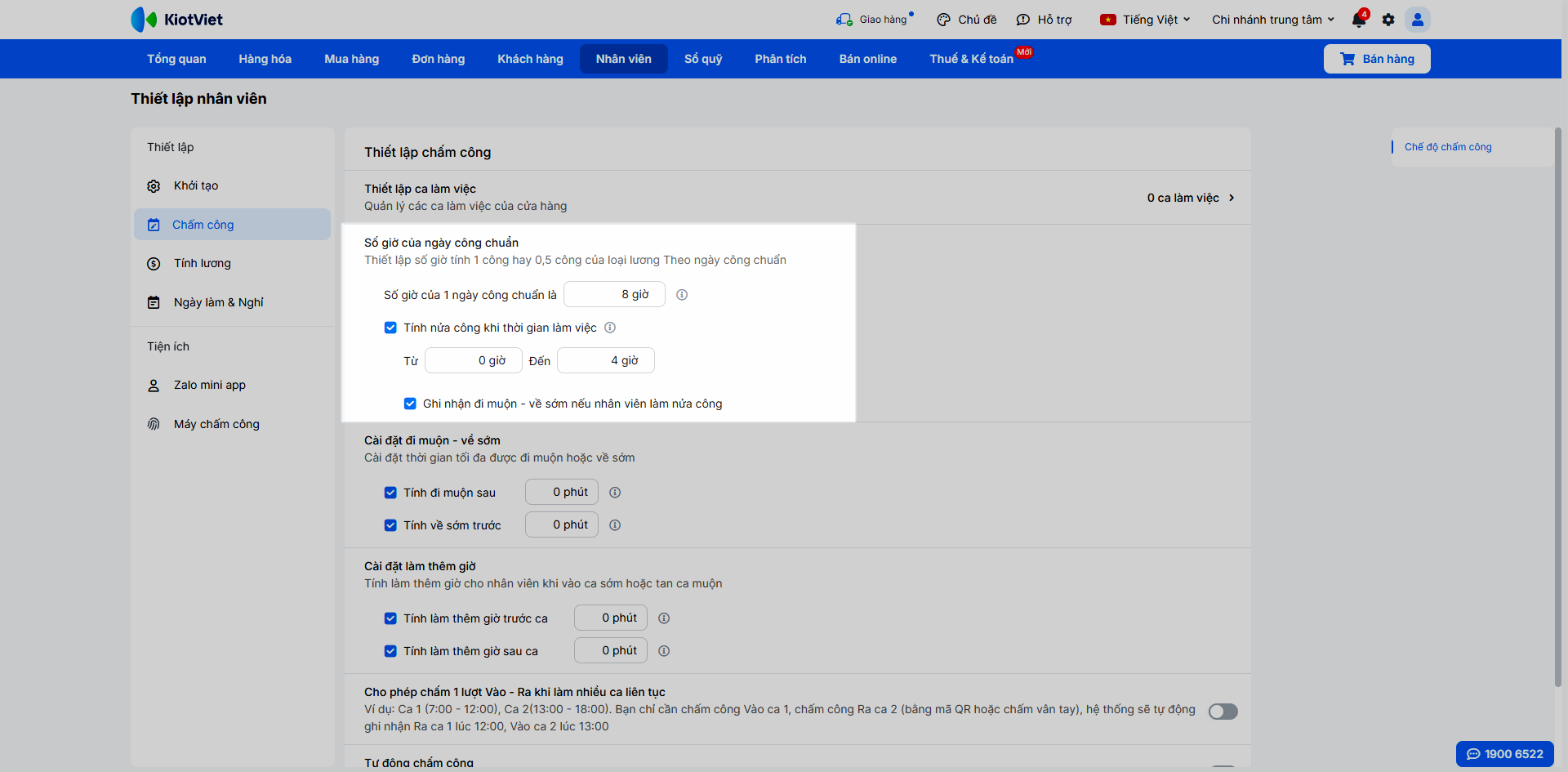
Task: Open Nhân viên menu
Action: [624, 59]
